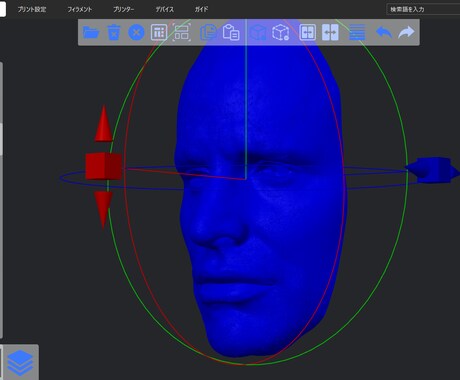
Task: Click the select-all dashed frame icon
Action: pyautogui.click(x=182, y=33)
